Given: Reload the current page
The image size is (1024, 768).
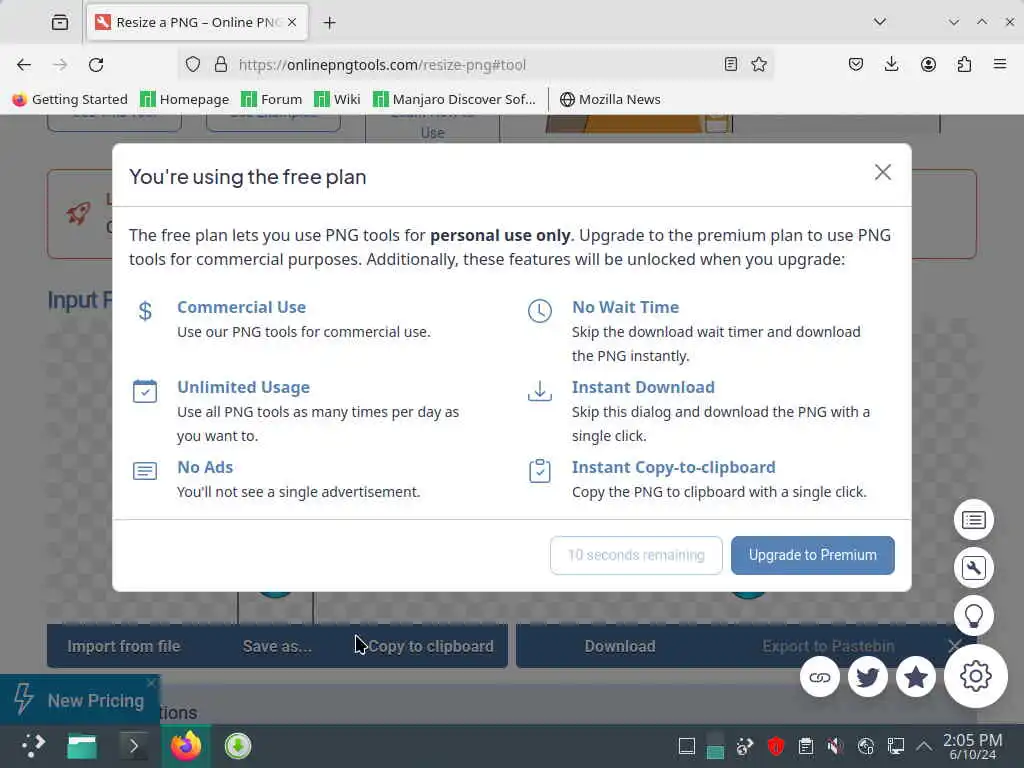Looking at the screenshot, I should point(96,65).
